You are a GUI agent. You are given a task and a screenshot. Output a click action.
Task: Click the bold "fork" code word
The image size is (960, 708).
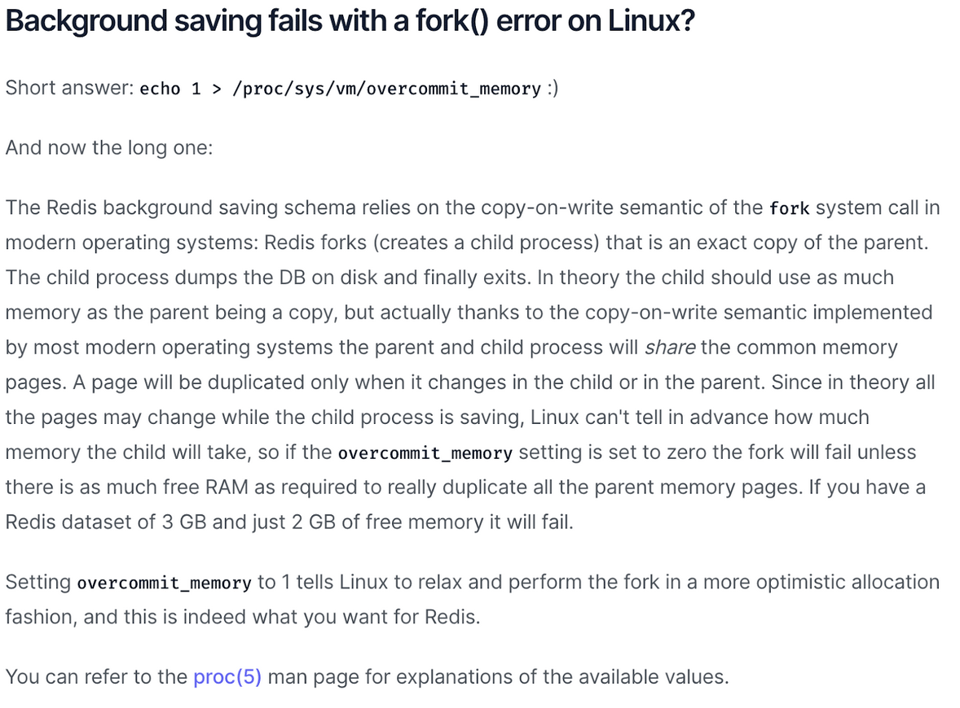789,208
